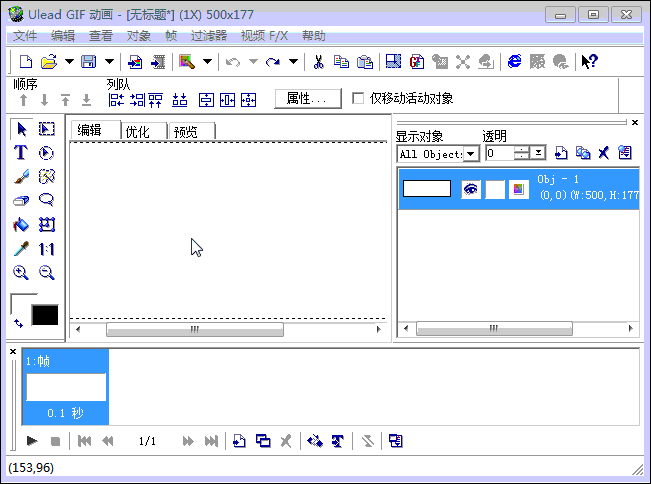The width and height of the screenshot is (651, 484).
Task: Create a new document via toolbar
Action: (26, 62)
